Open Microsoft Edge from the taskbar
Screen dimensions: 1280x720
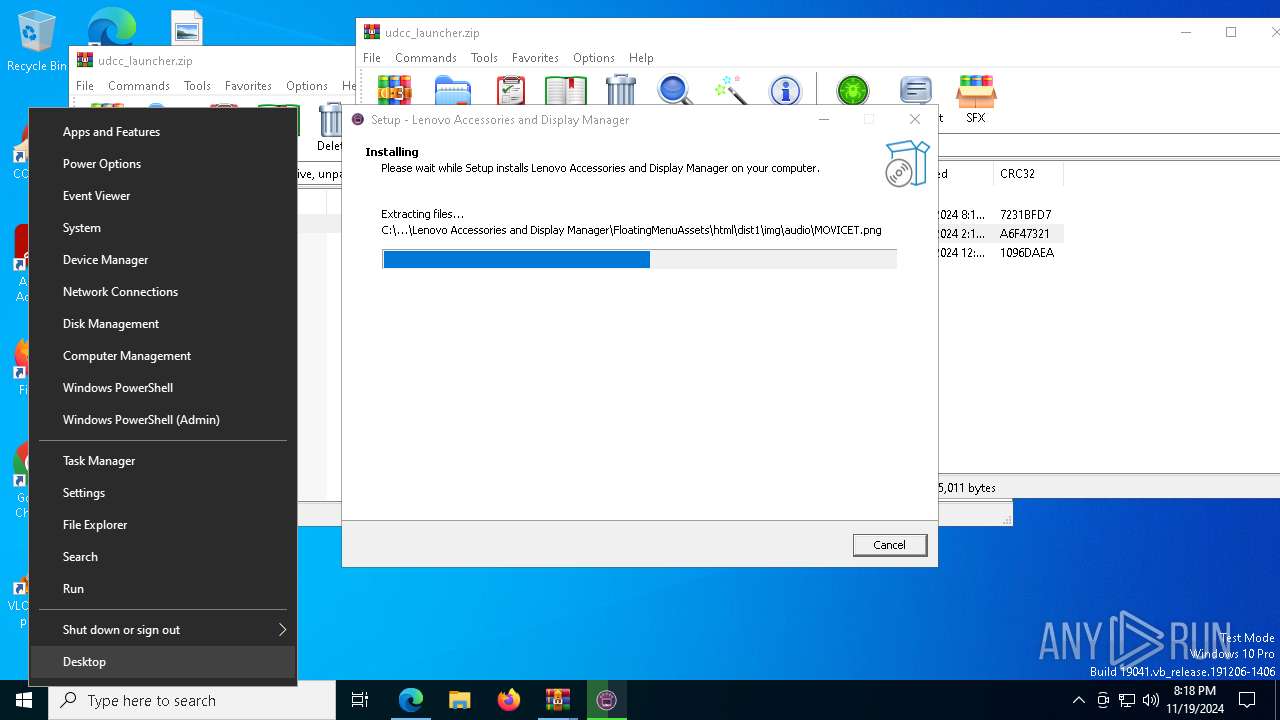point(411,700)
